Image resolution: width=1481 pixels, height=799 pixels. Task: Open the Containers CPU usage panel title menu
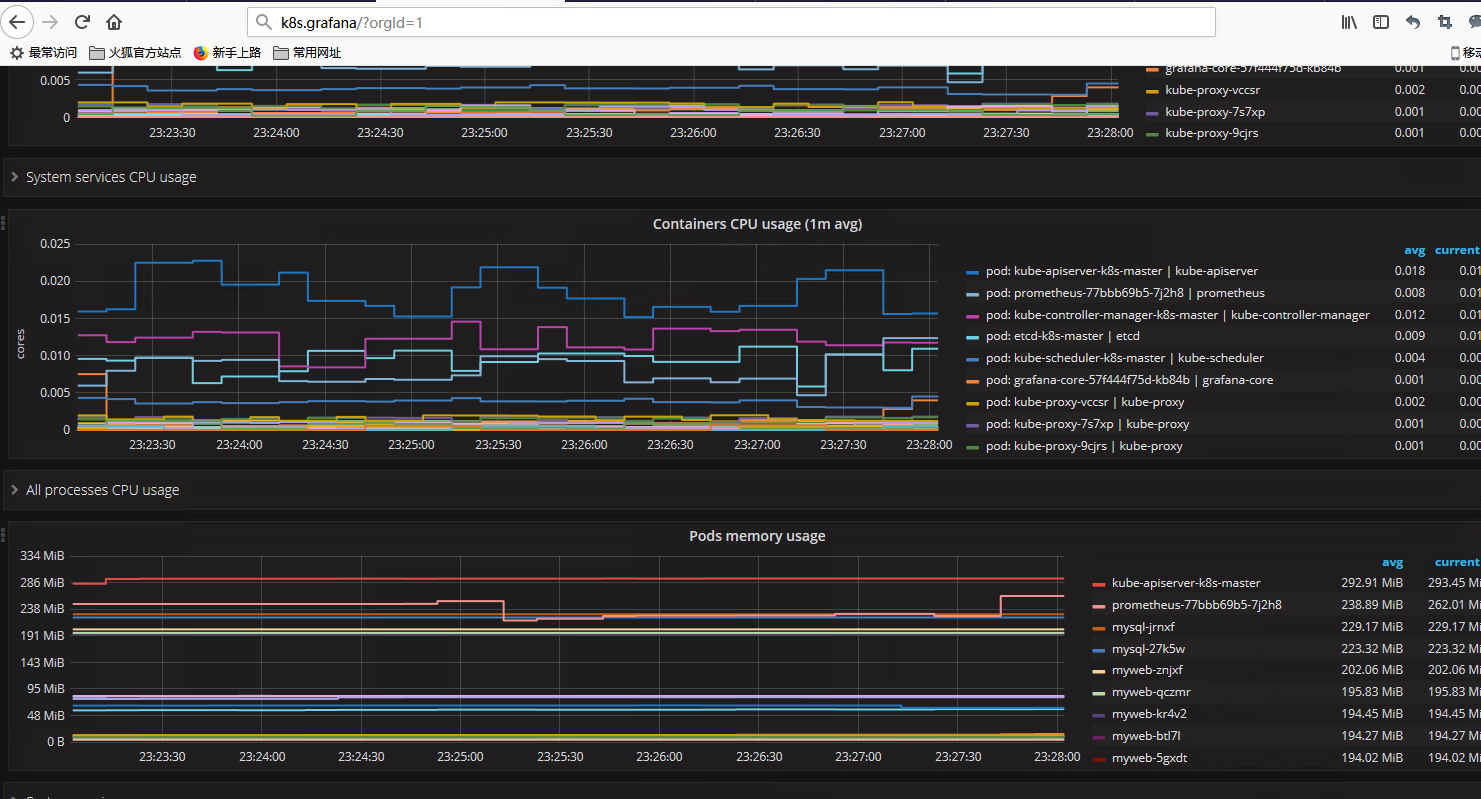point(757,224)
